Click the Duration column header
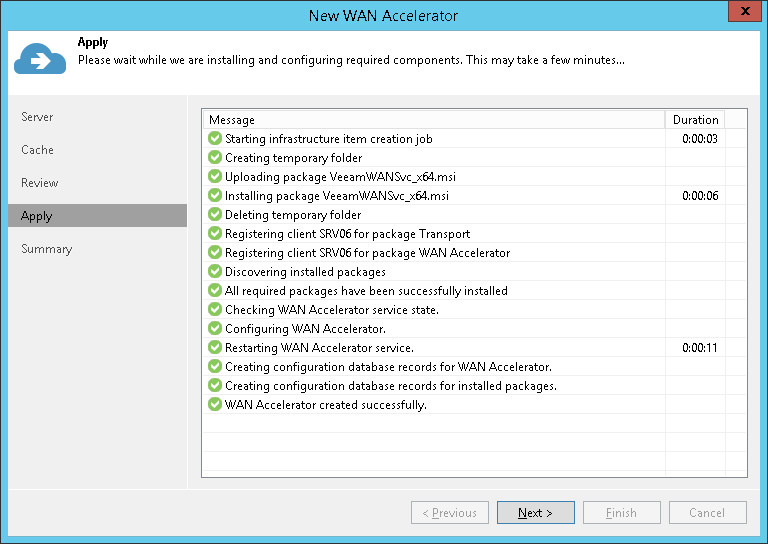 pos(695,120)
